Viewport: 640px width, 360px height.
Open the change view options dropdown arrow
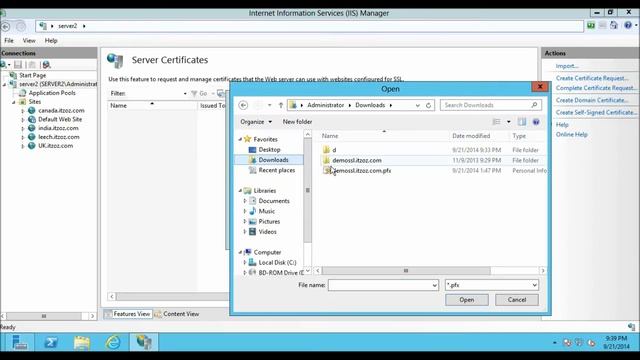(x=509, y=122)
